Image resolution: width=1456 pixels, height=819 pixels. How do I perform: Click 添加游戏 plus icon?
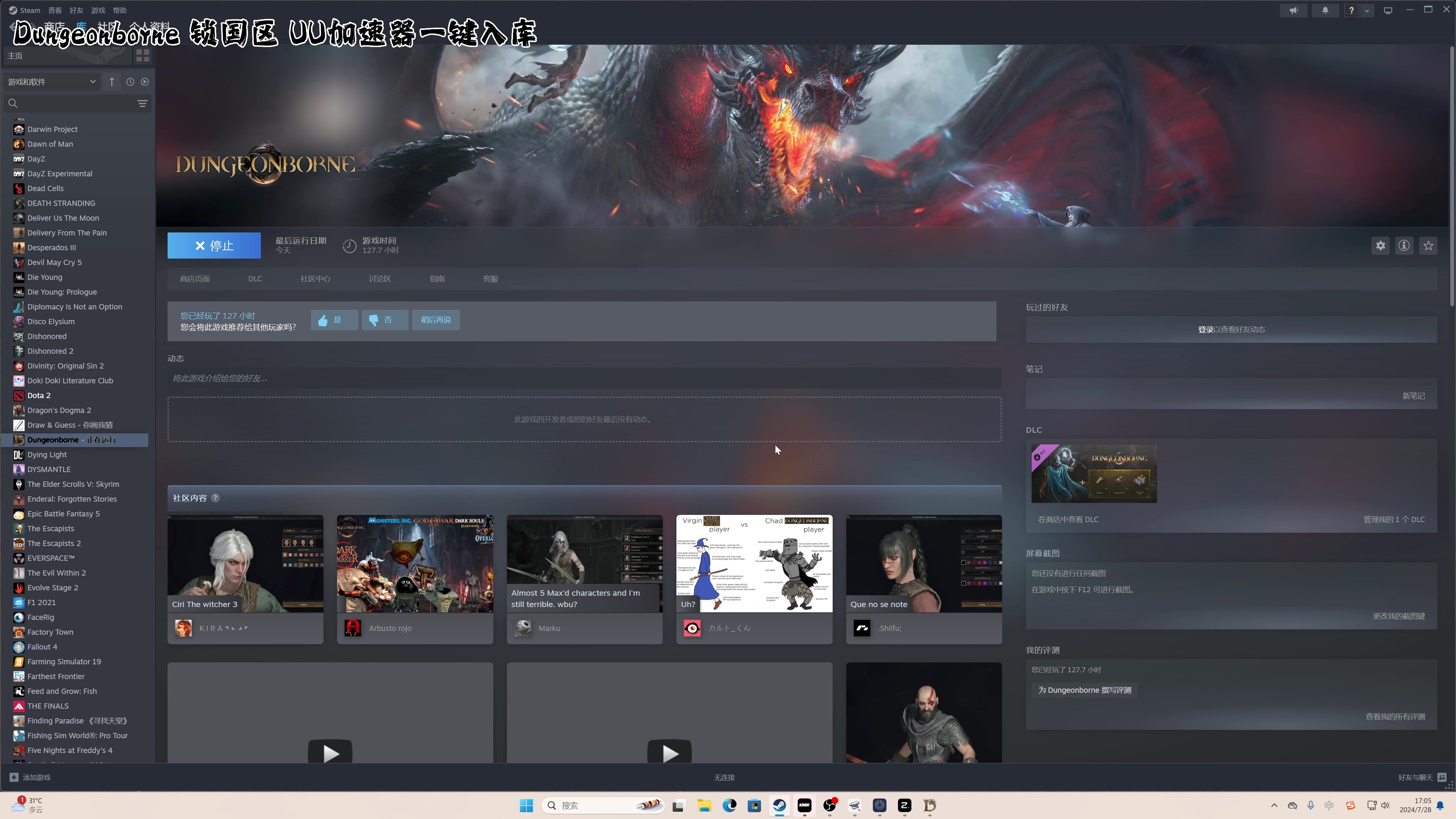pyautogui.click(x=14, y=777)
